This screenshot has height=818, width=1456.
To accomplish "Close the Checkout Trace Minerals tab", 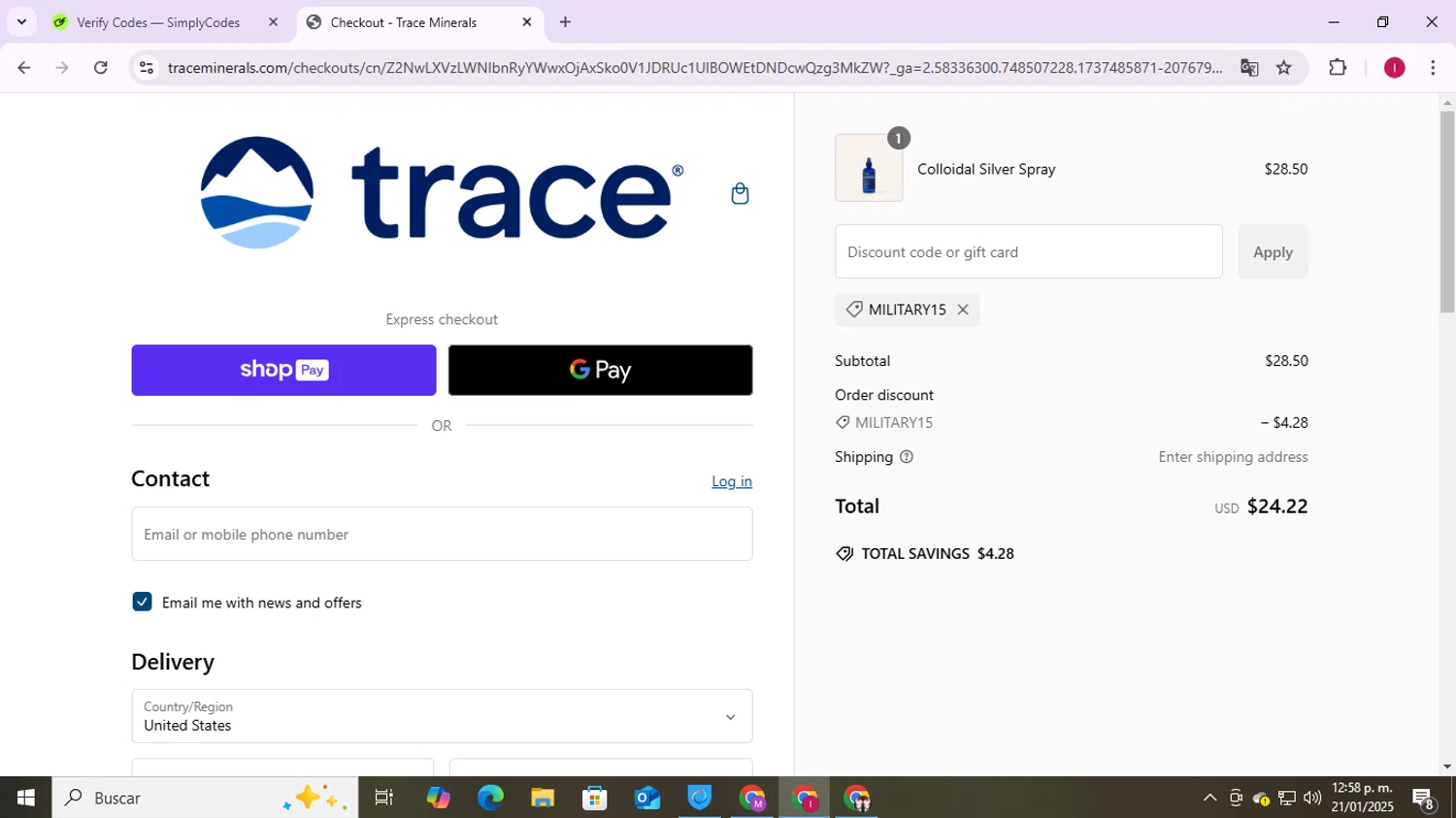I will (x=527, y=22).
